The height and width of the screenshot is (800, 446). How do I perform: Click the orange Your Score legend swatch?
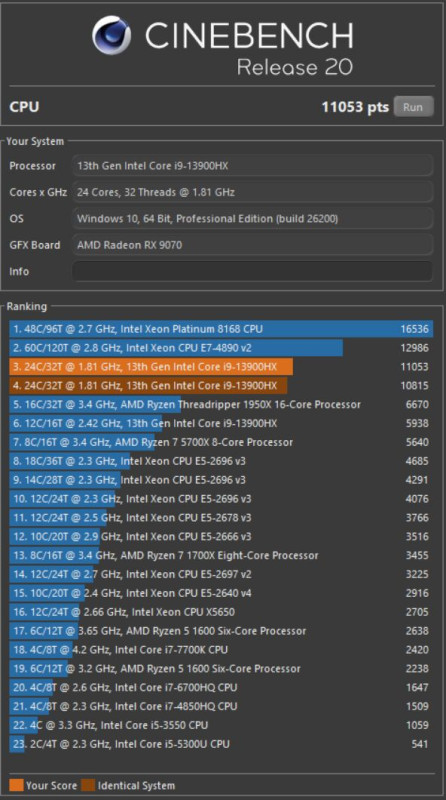(x=16, y=785)
